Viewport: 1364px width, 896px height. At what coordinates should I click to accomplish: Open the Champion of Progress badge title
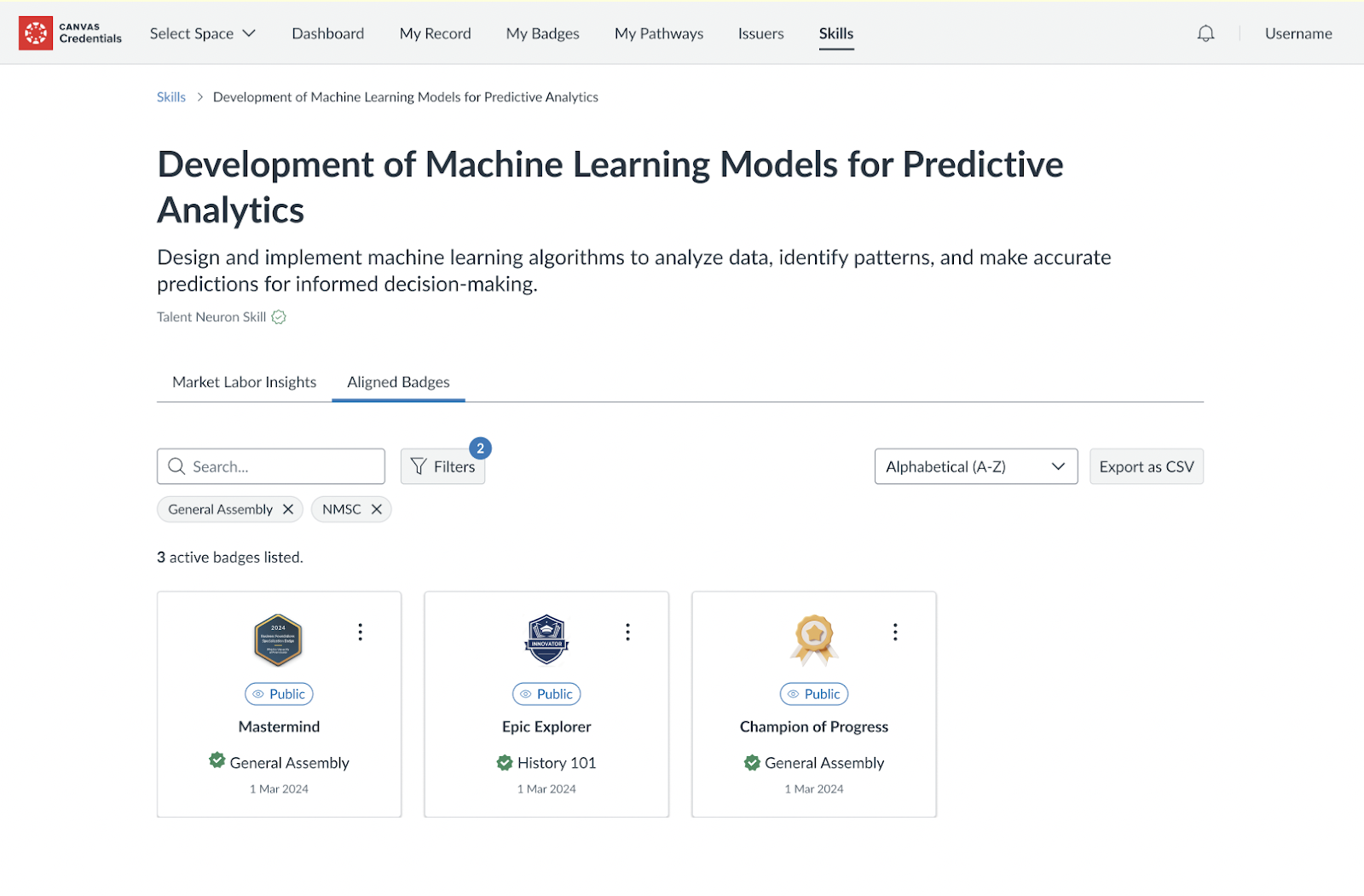click(814, 726)
